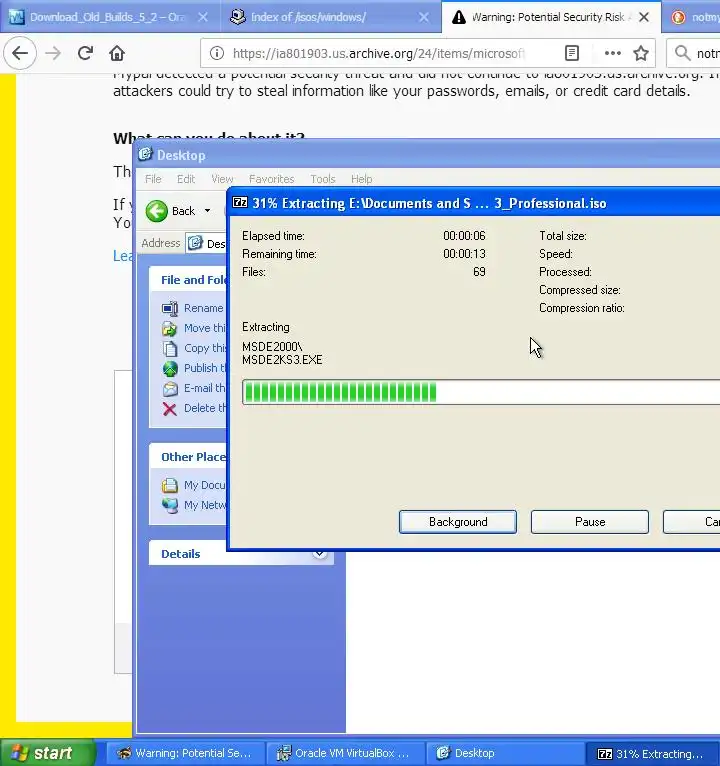Click the green extraction progress bar
The image size is (720, 766).
pyautogui.click(x=481, y=392)
